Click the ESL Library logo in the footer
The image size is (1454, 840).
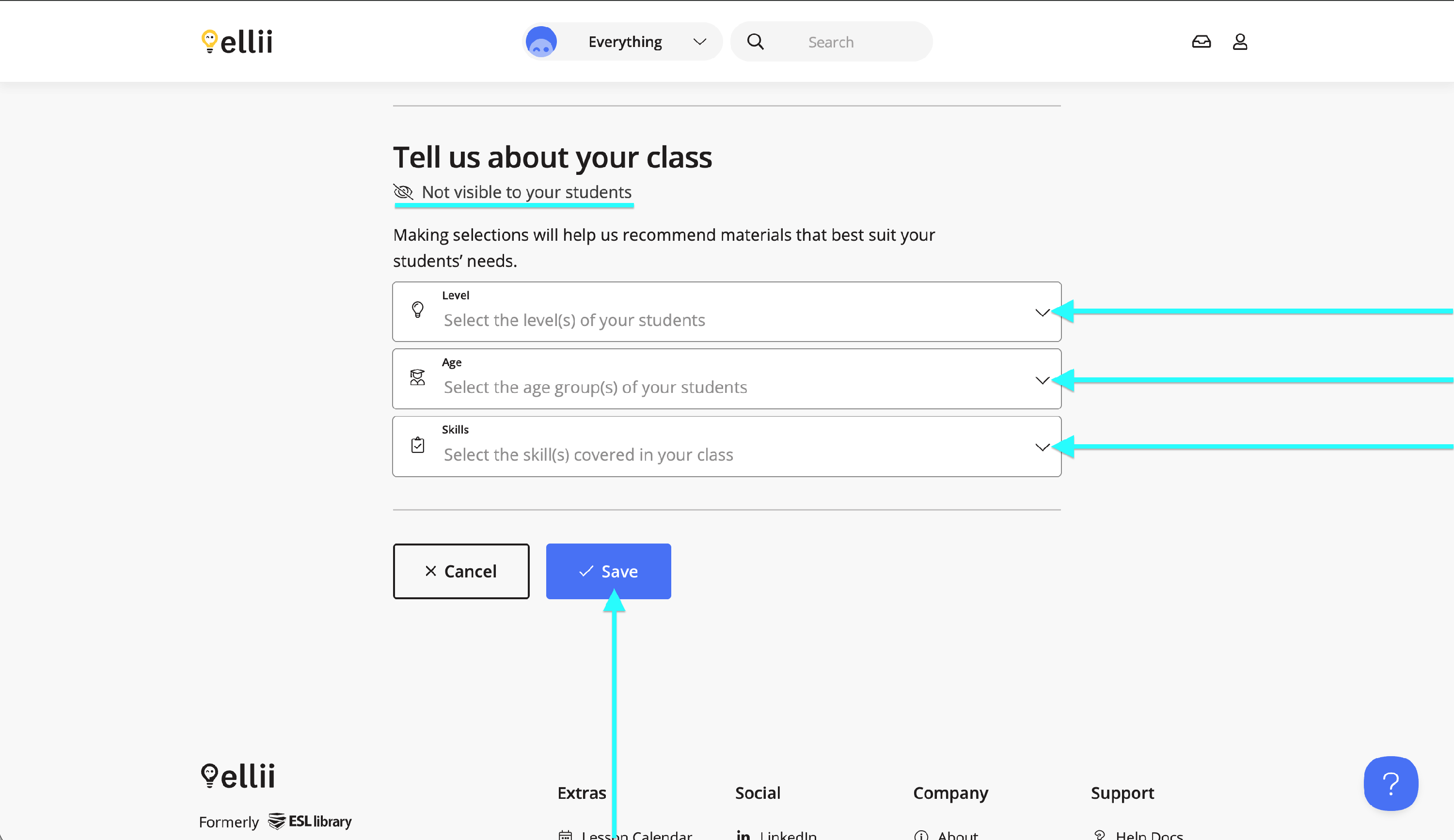click(x=310, y=821)
